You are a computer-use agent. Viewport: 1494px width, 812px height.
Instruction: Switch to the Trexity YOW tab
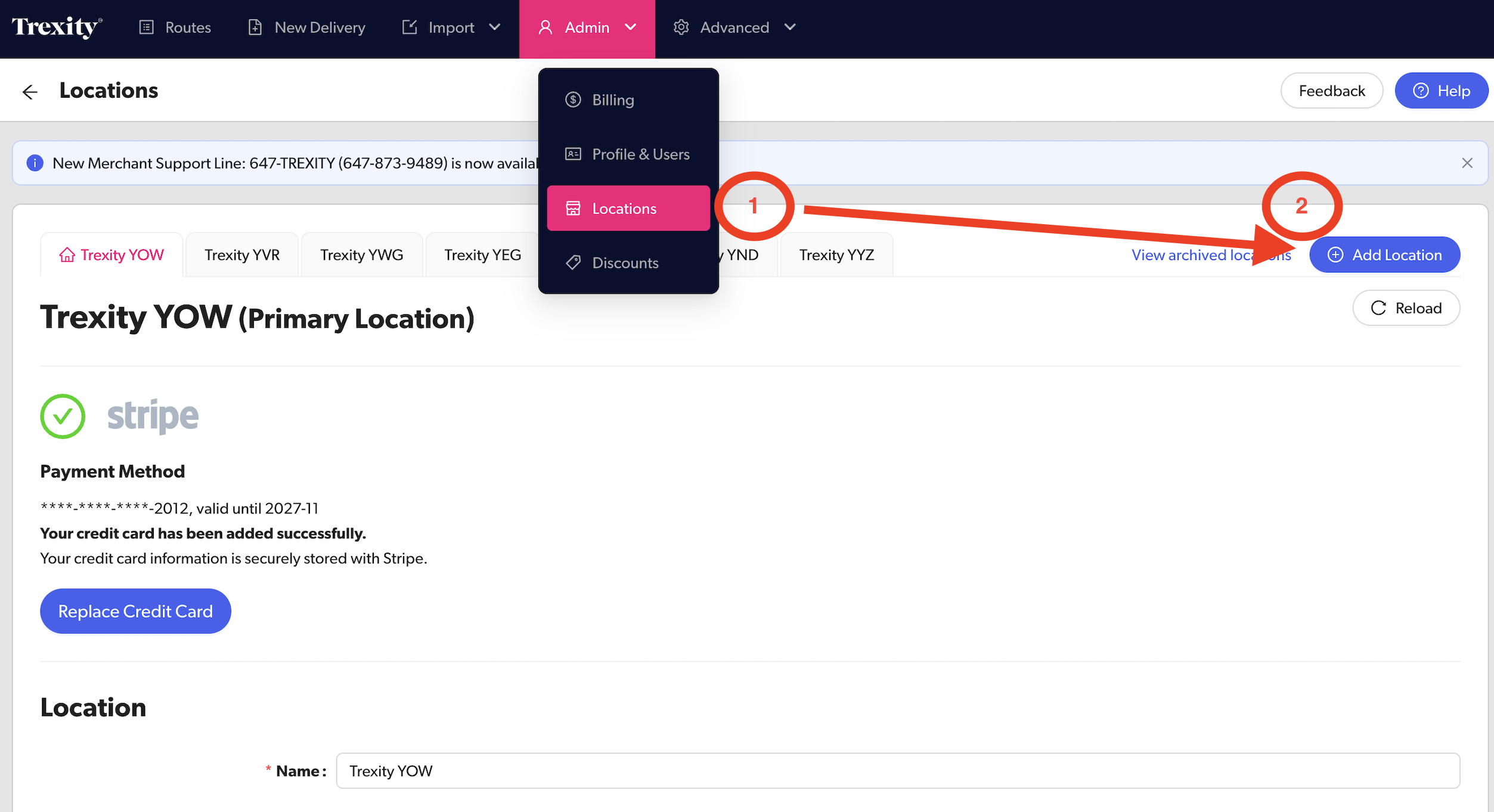[x=111, y=255]
